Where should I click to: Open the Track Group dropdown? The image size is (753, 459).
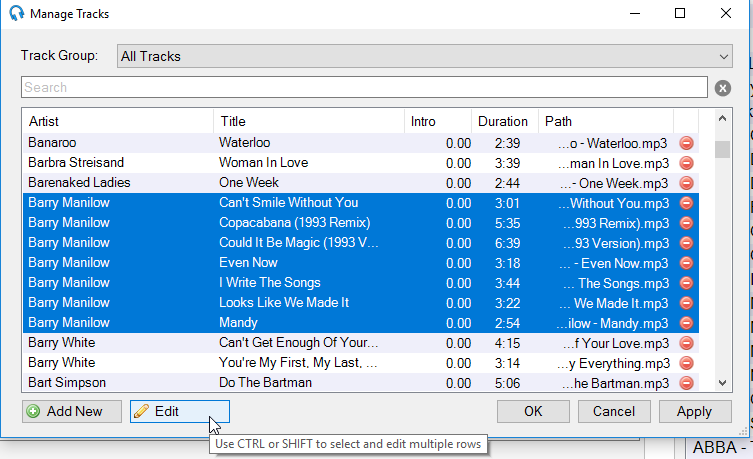425,56
